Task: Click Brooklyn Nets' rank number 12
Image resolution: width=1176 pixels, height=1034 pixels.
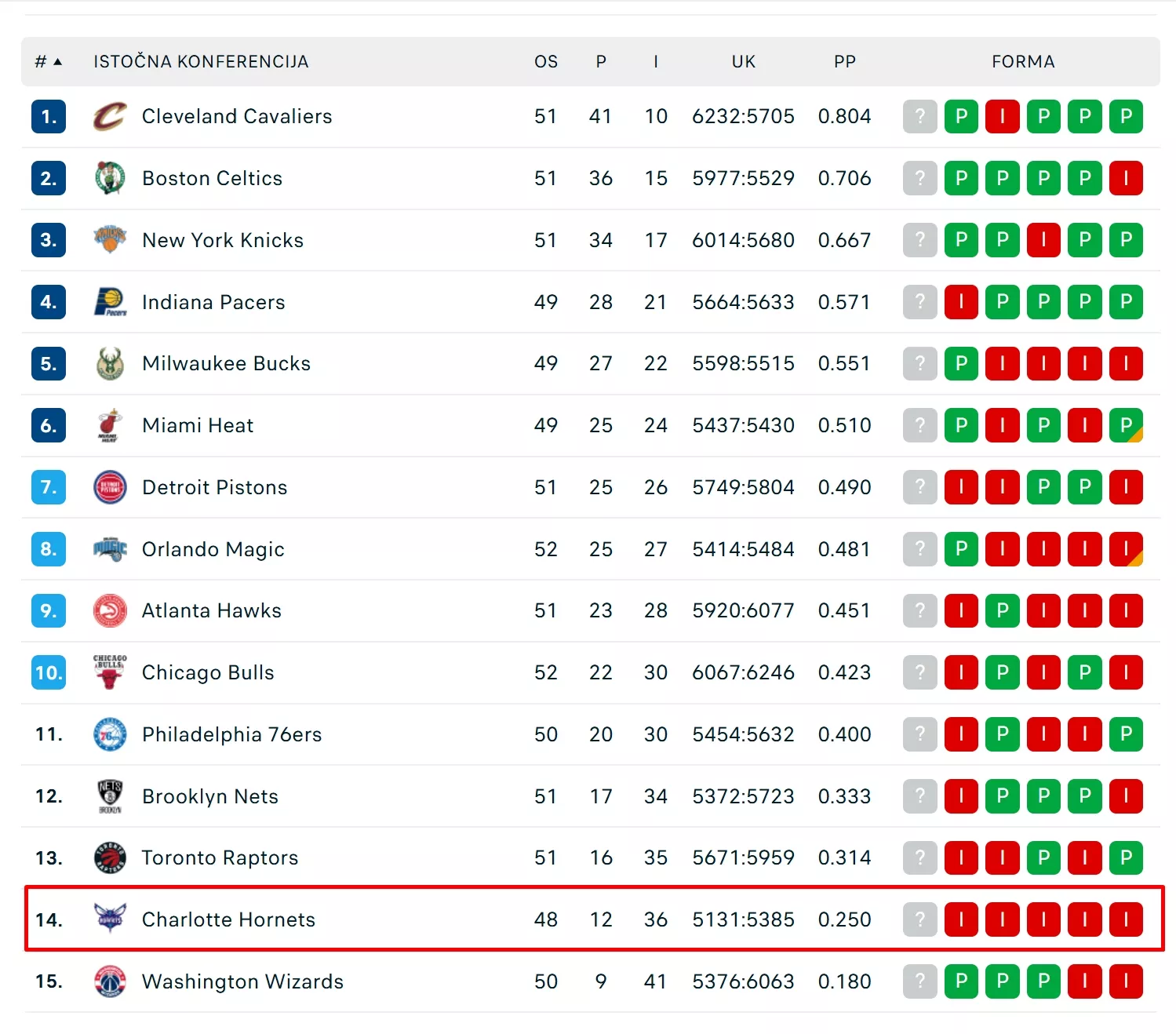Action: pyautogui.click(x=49, y=796)
